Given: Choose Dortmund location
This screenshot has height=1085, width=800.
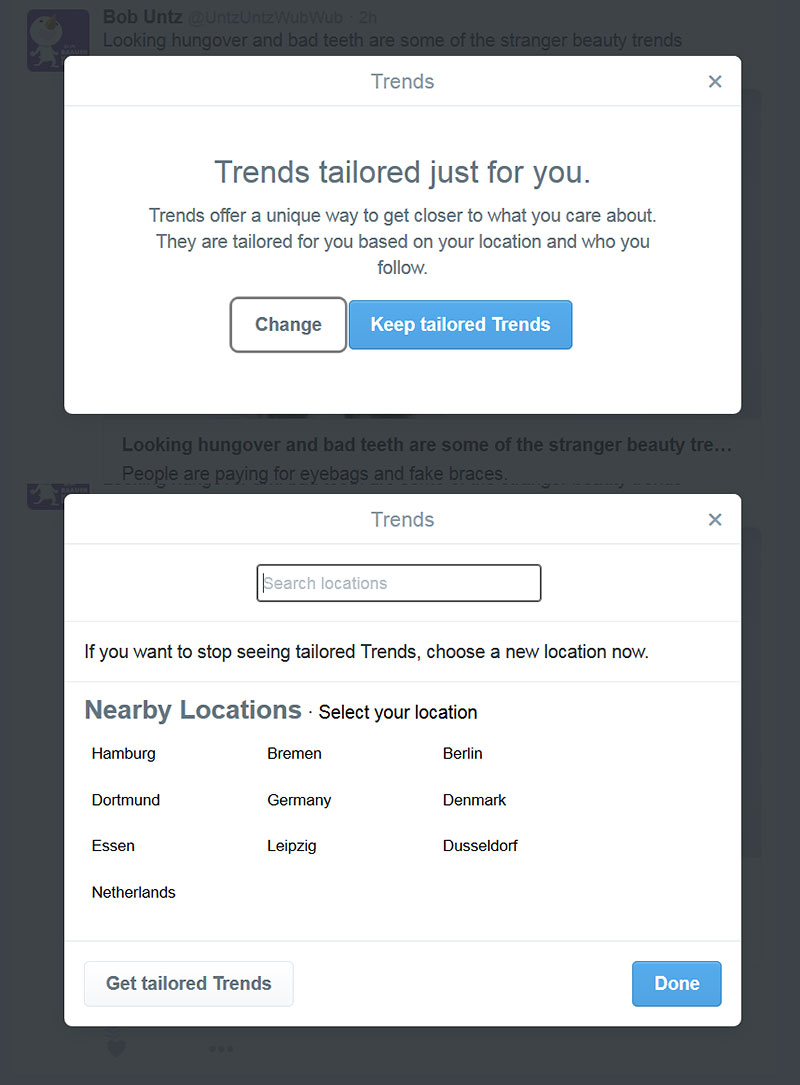Looking at the screenshot, I should point(125,800).
